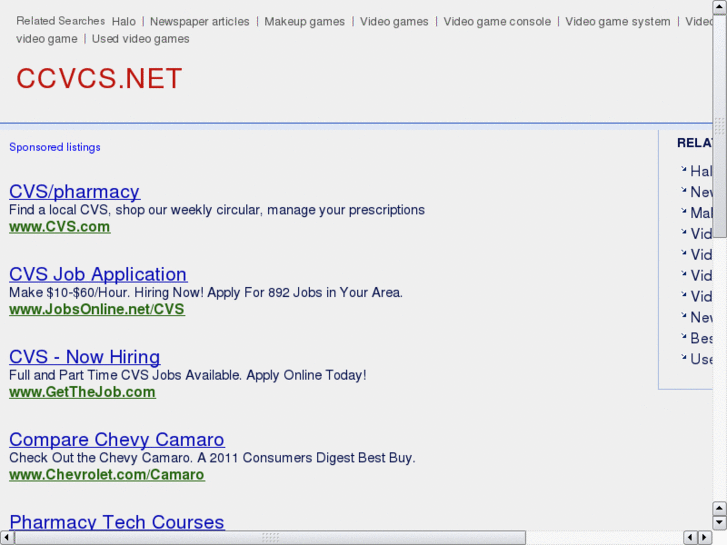
Task: Click the horizontal scrollbar right arrow
Action: (705, 538)
